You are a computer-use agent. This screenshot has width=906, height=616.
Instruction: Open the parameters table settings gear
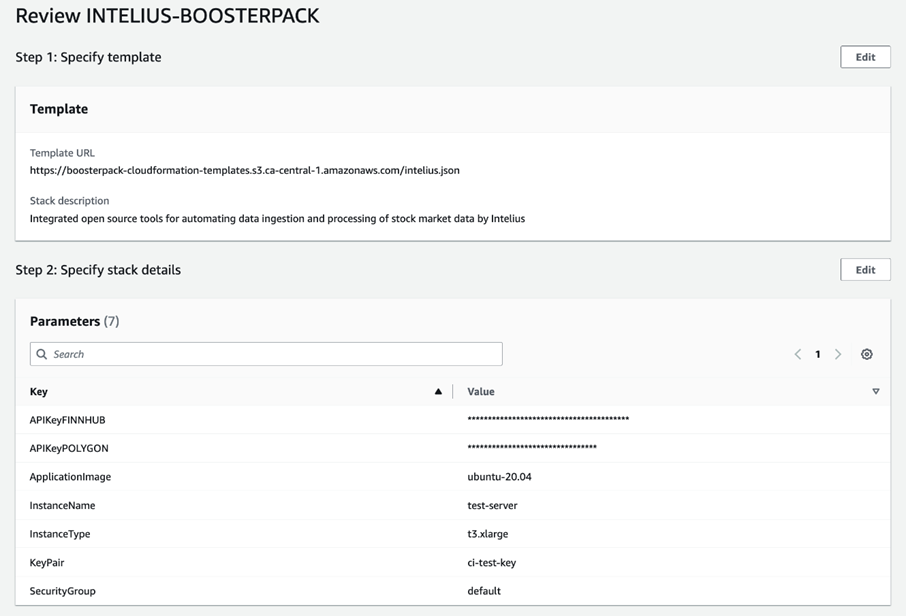click(x=867, y=354)
